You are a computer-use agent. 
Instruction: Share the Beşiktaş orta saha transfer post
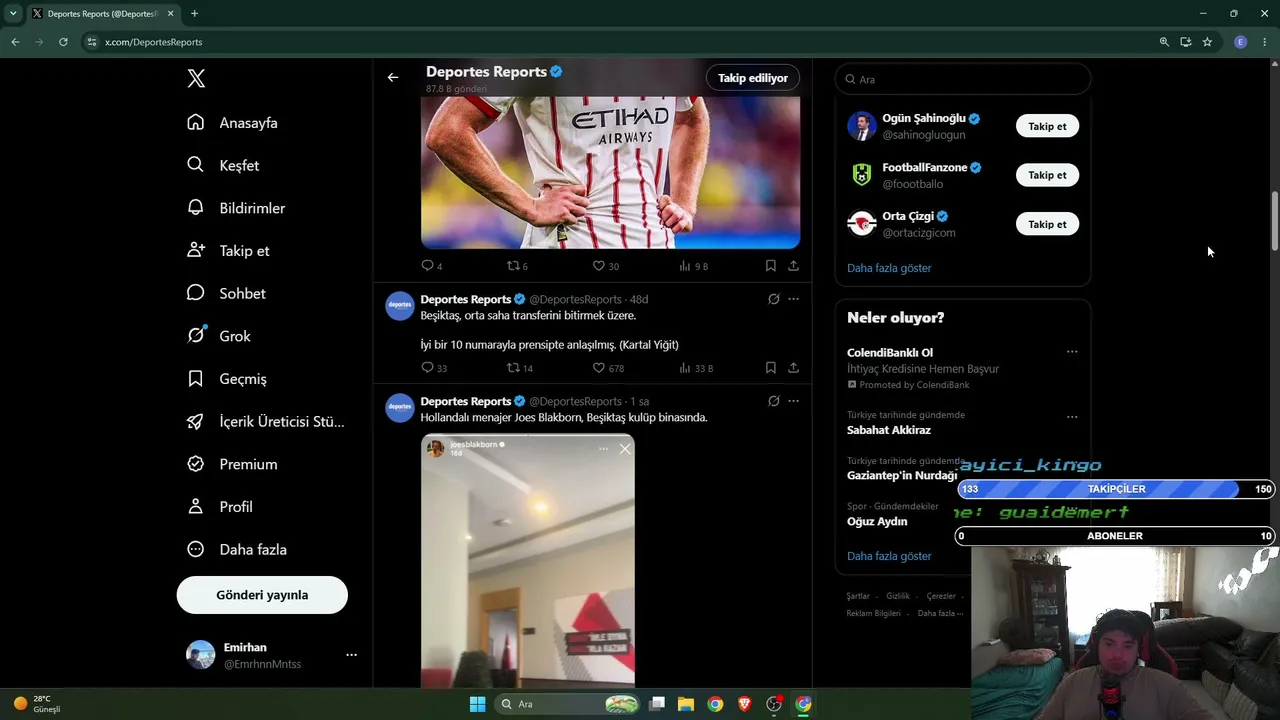793,368
